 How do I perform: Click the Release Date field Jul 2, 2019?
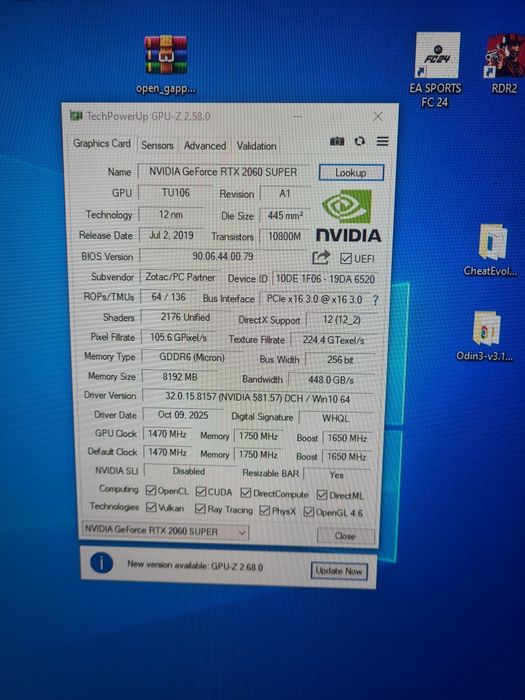171,235
